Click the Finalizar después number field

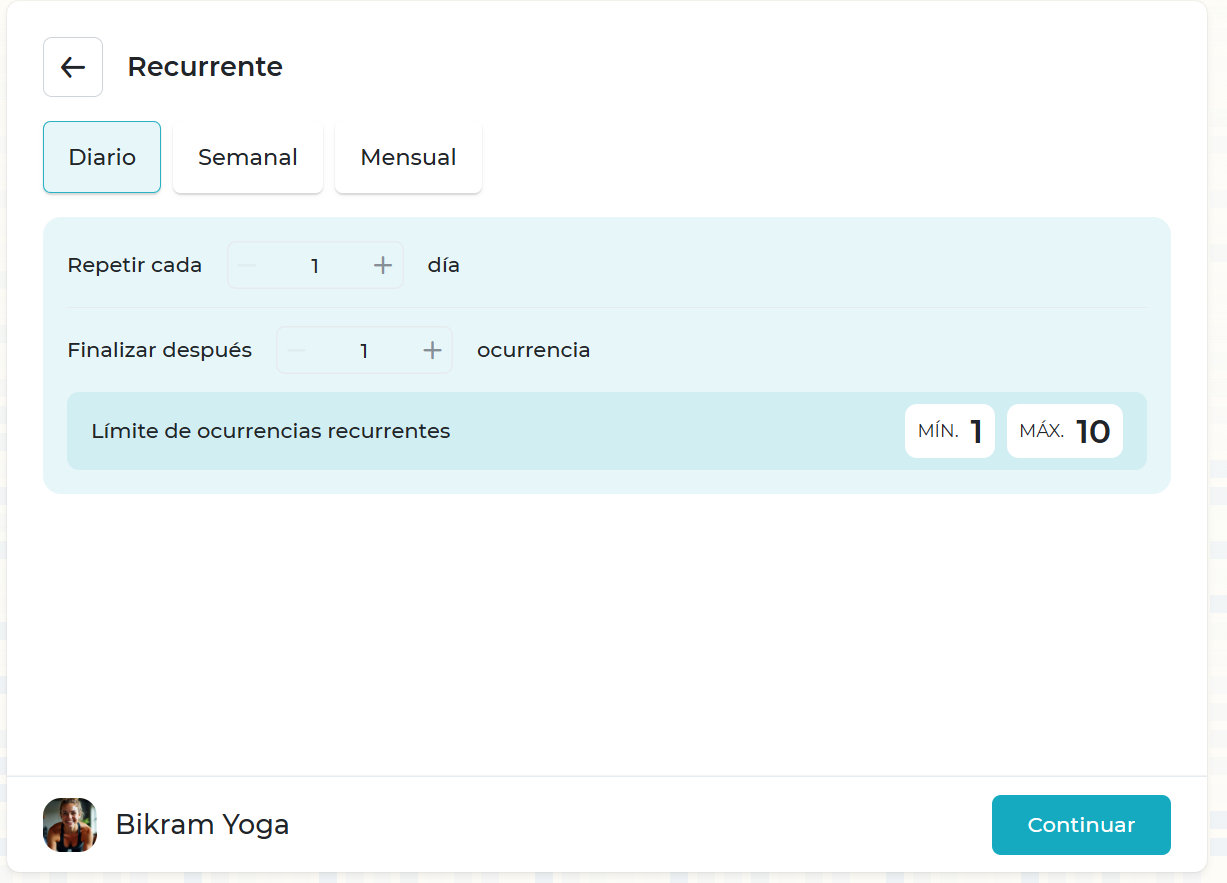click(x=364, y=350)
